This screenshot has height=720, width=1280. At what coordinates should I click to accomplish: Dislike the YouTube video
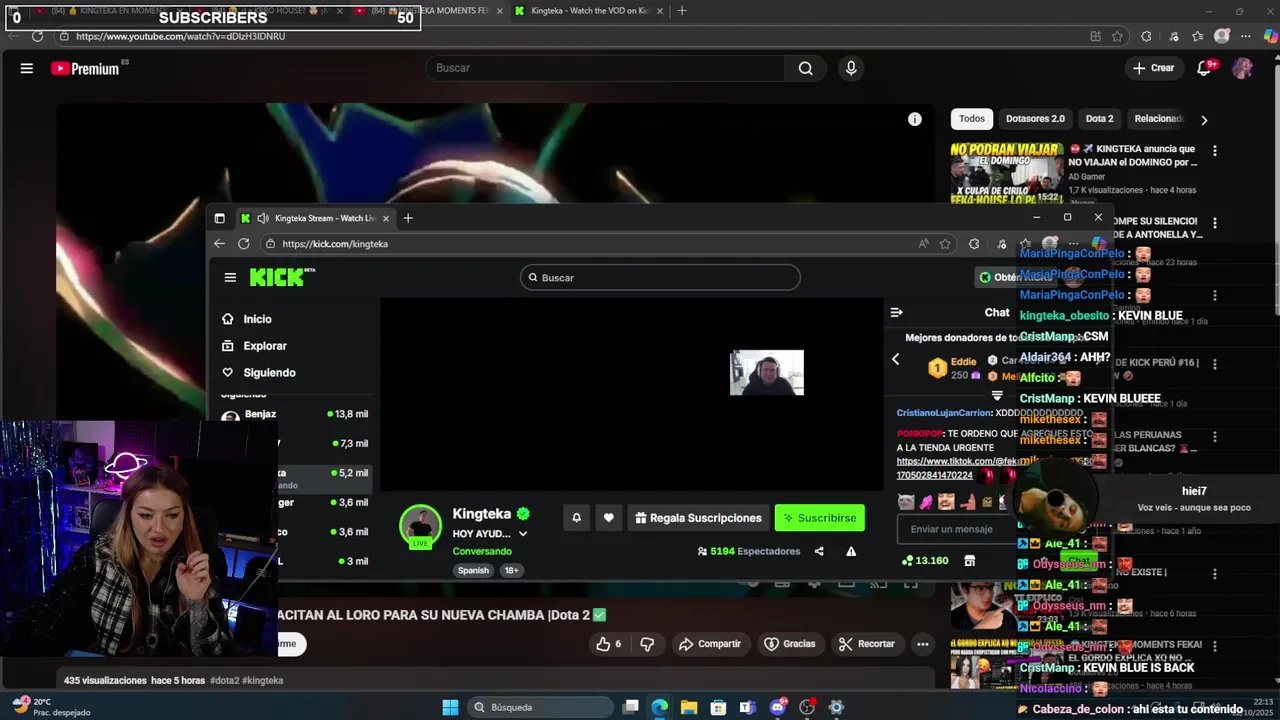[647, 644]
